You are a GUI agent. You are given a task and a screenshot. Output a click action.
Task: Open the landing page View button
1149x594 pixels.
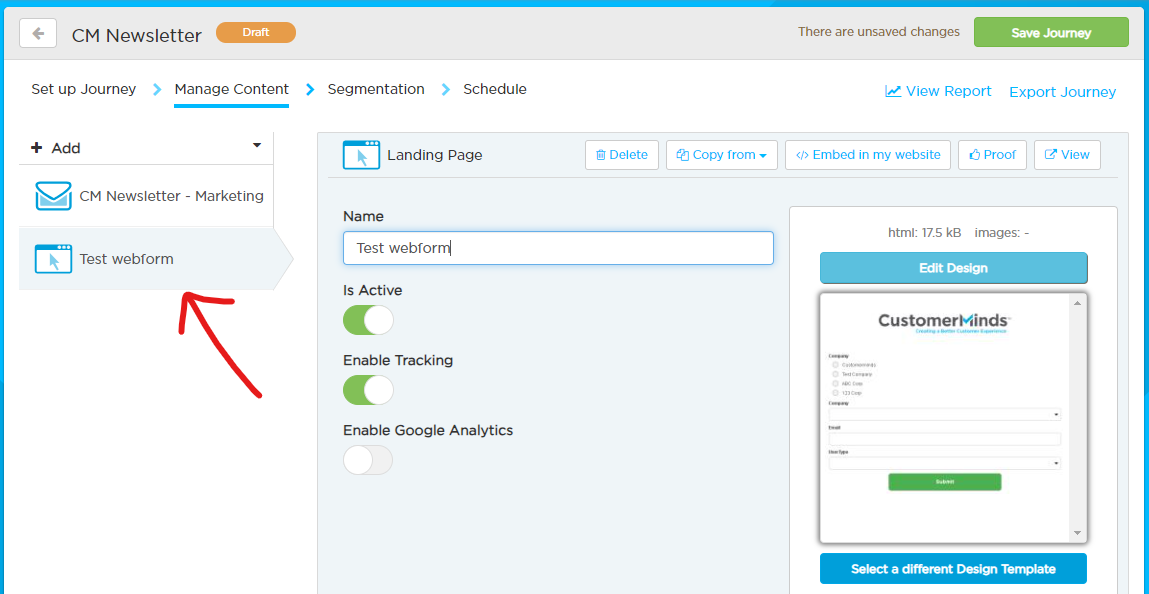(1067, 155)
